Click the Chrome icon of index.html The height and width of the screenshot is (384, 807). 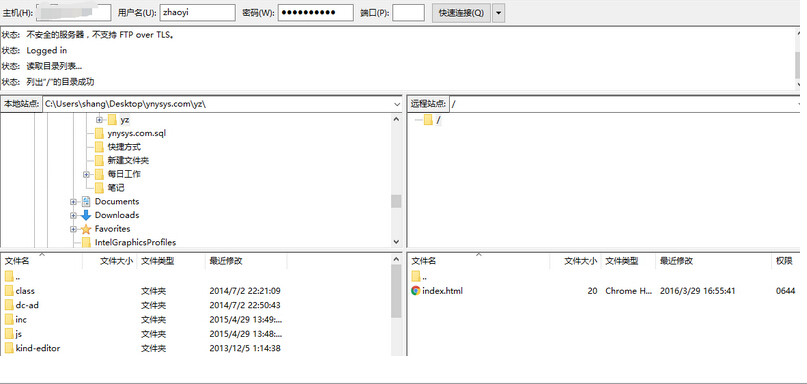[416, 291]
